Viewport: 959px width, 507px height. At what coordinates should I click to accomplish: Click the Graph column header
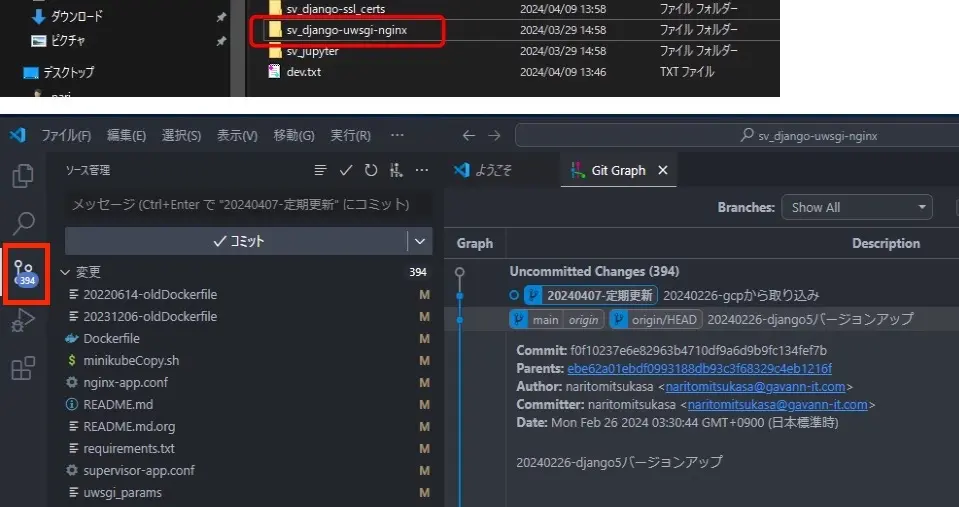(x=475, y=243)
